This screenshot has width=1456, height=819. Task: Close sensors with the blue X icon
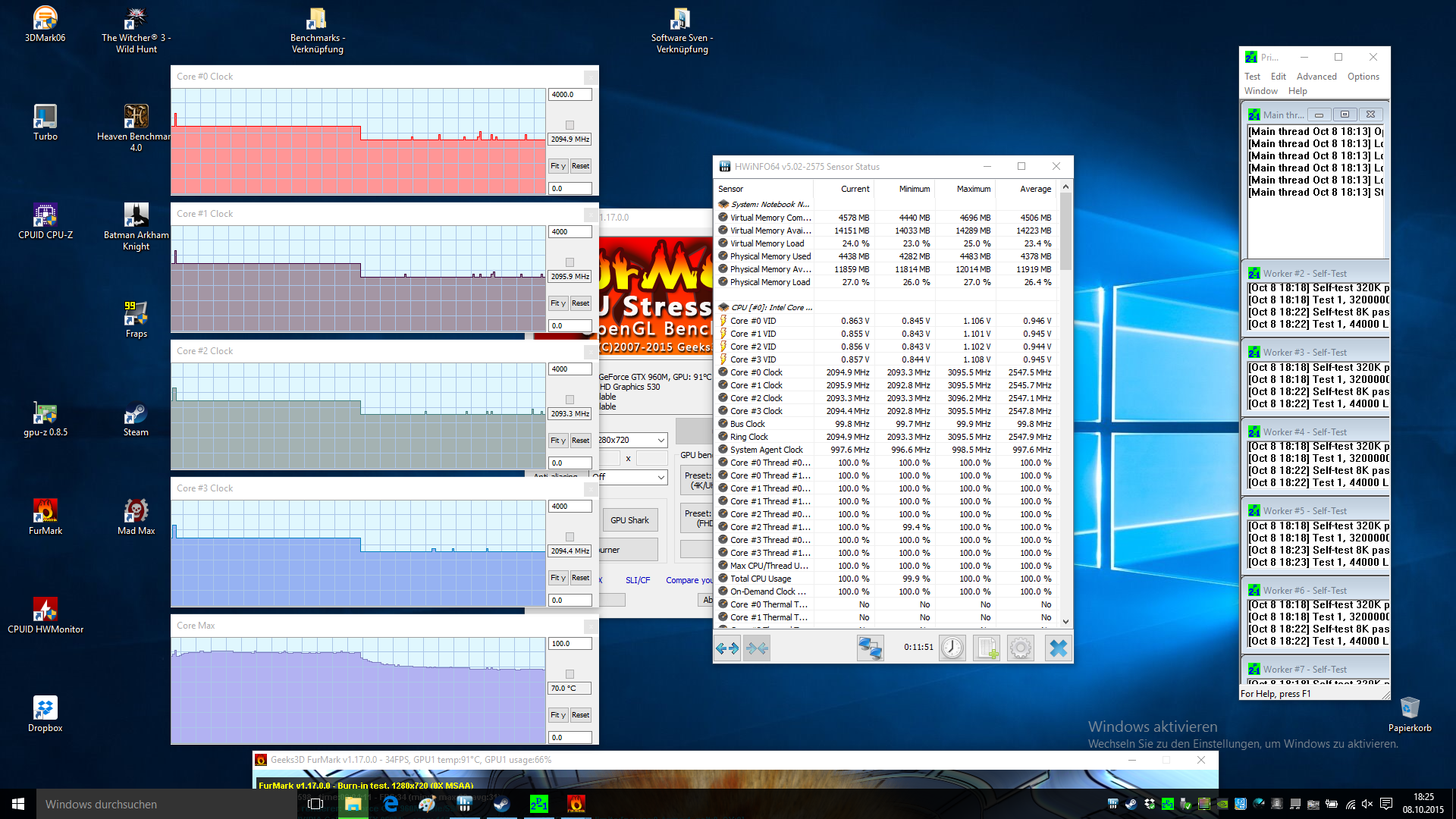[x=1058, y=648]
